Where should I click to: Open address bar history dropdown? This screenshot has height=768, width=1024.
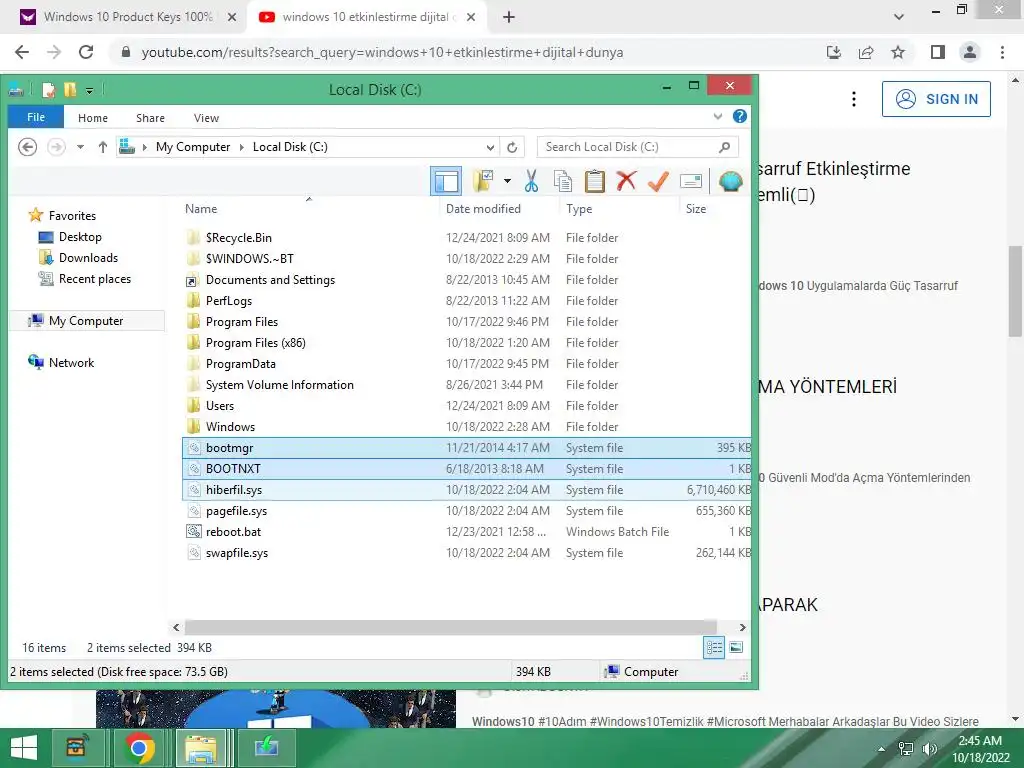pyautogui.click(x=490, y=147)
